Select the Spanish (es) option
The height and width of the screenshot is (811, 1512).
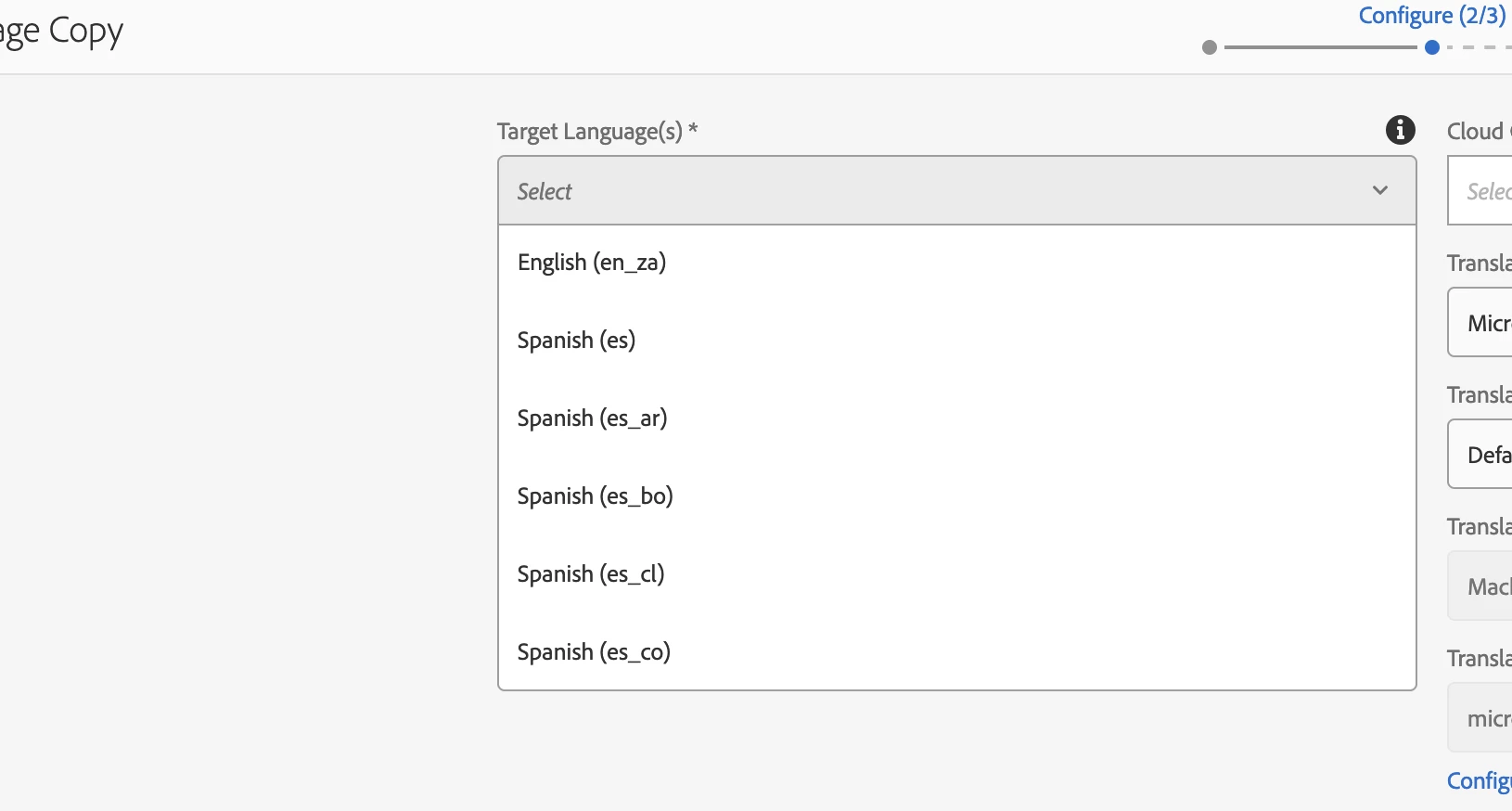[x=576, y=341]
